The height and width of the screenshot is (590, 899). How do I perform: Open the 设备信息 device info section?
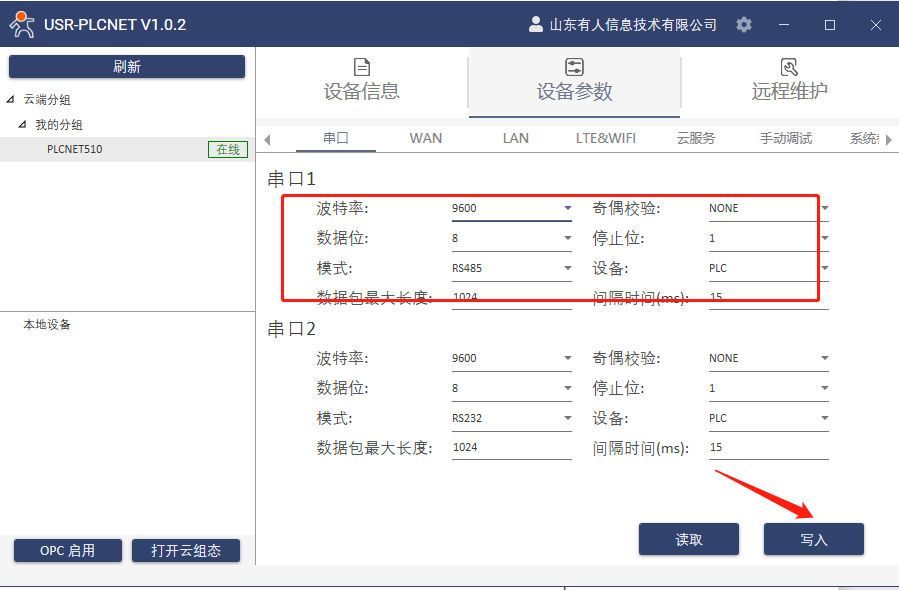(x=362, y=80)
